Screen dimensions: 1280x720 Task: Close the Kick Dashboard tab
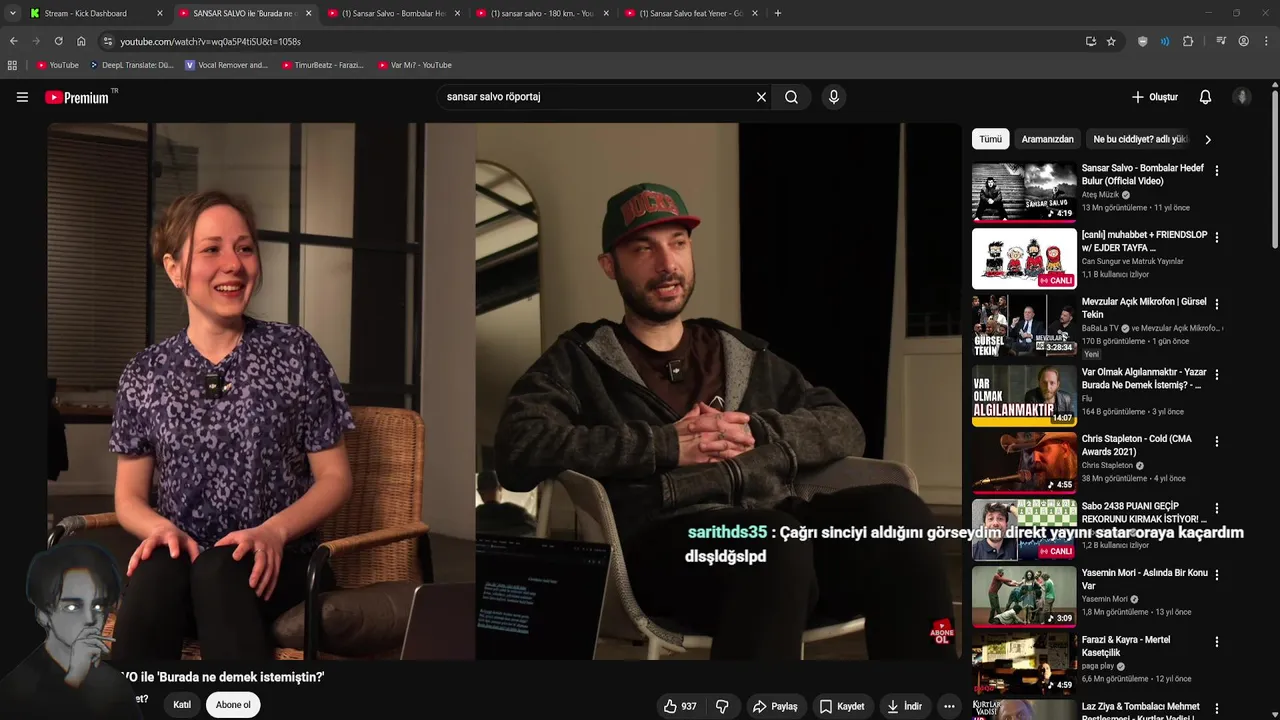point(159,13)
